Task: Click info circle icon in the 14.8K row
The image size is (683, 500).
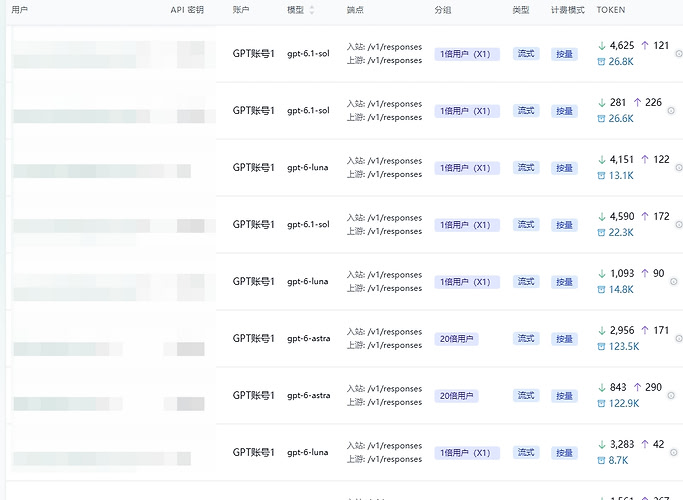Action: (673, 281)
